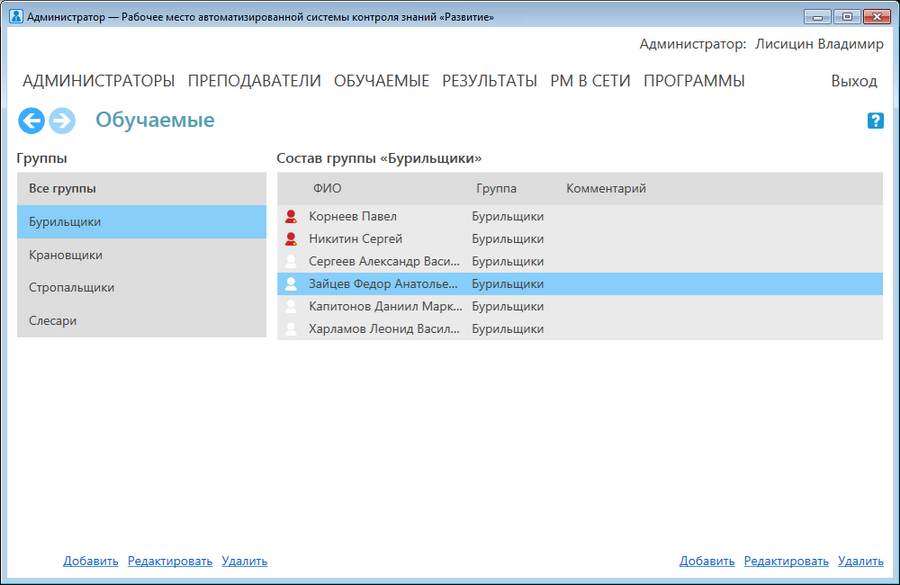Select the row Корнеев Павел

tap(580, 216)
